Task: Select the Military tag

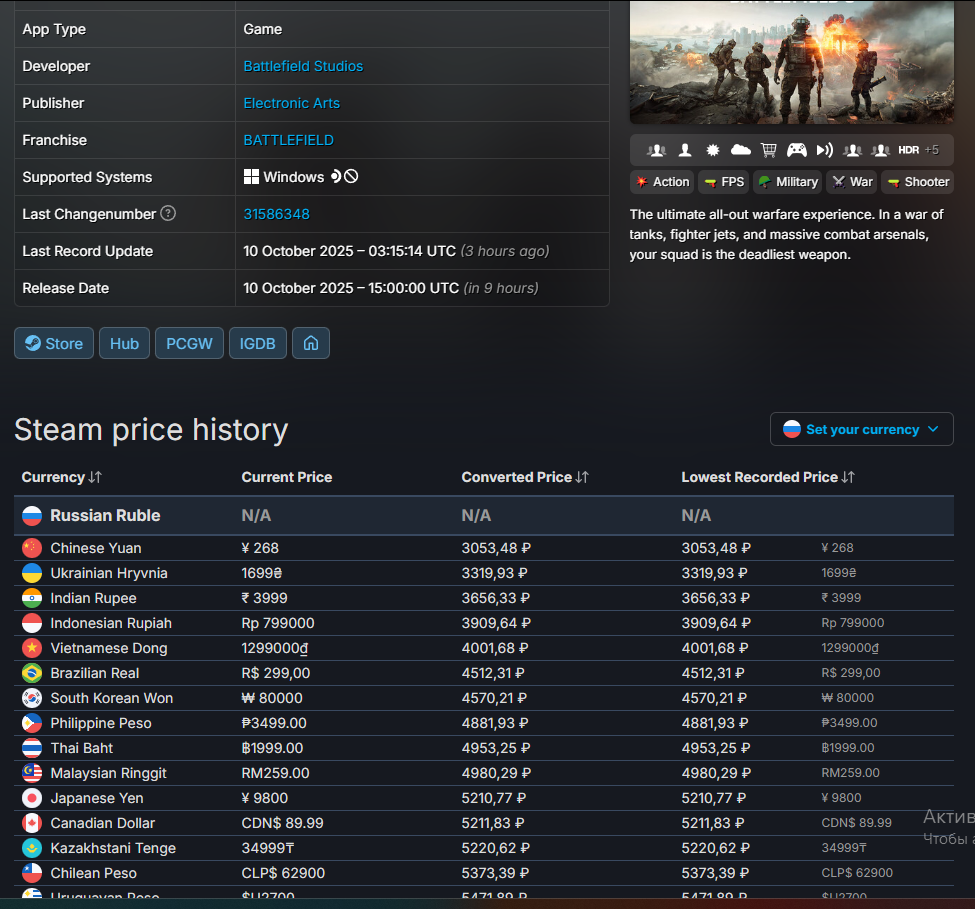Action: [788, 182]
